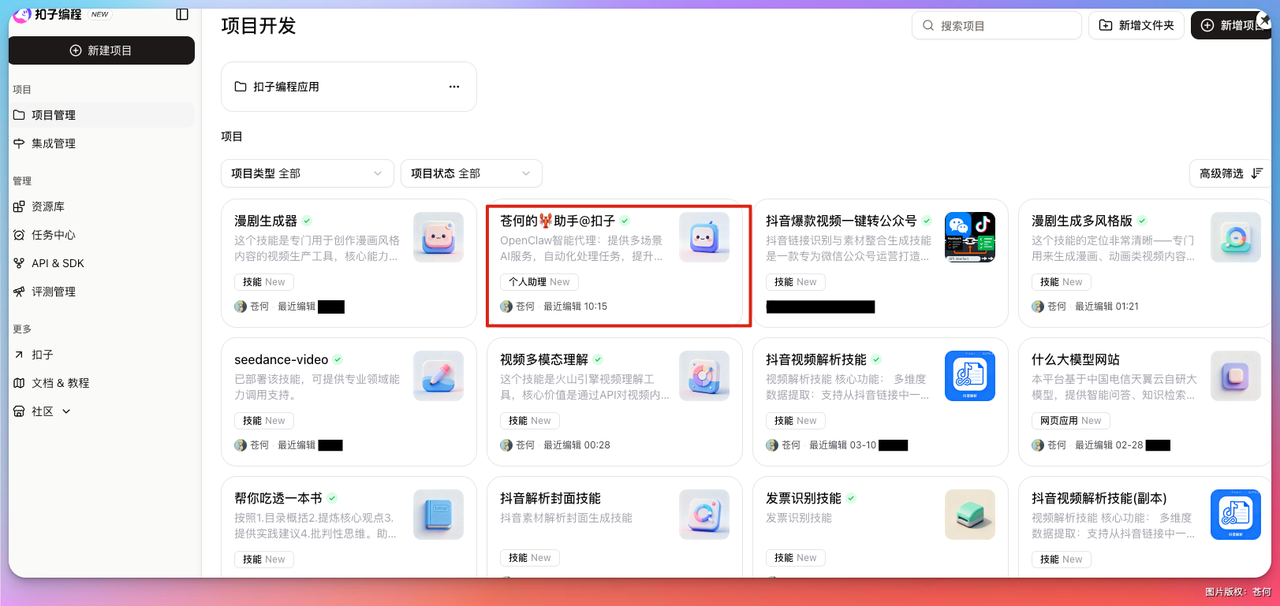The image size is (1280, 606).
Task: Focus the 搜索项目 search field
Action: [x=996, y=25]
